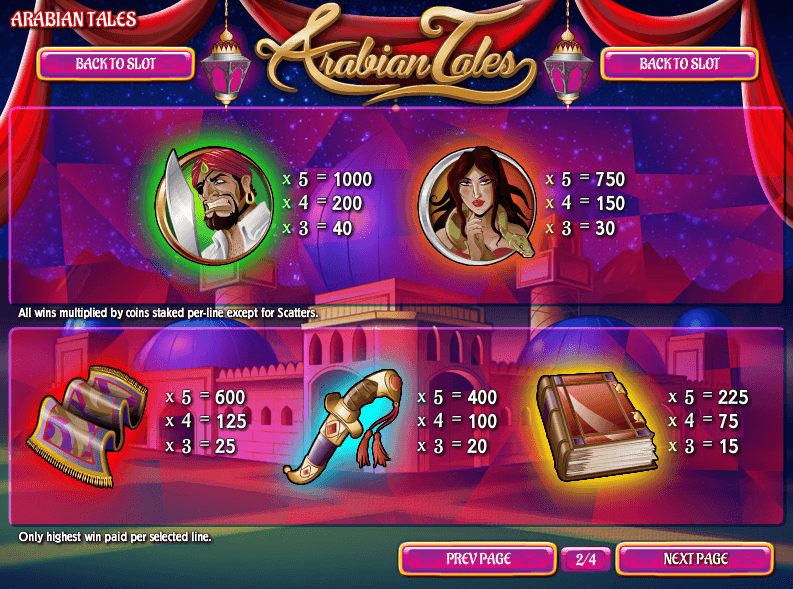Click the right hanging lantern
The image size is (793, 589).
pyautogui.click(x=567, y=68)
